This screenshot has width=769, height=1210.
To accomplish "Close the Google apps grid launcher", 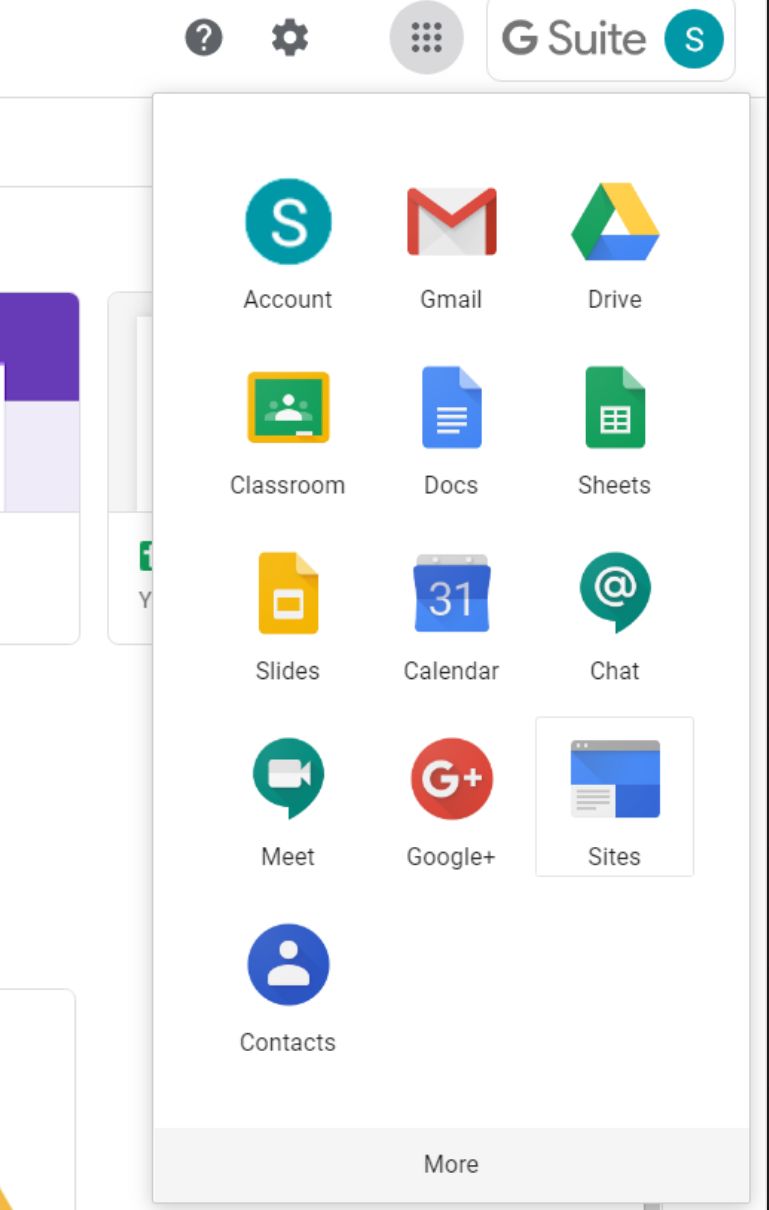I will [x=426, y=38].
